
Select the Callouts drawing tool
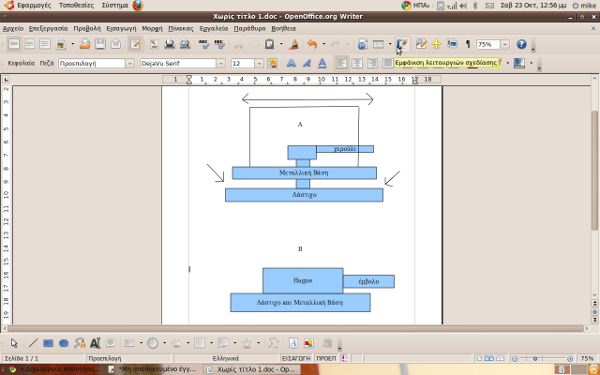pyautogui.click(x=111, y=343)
